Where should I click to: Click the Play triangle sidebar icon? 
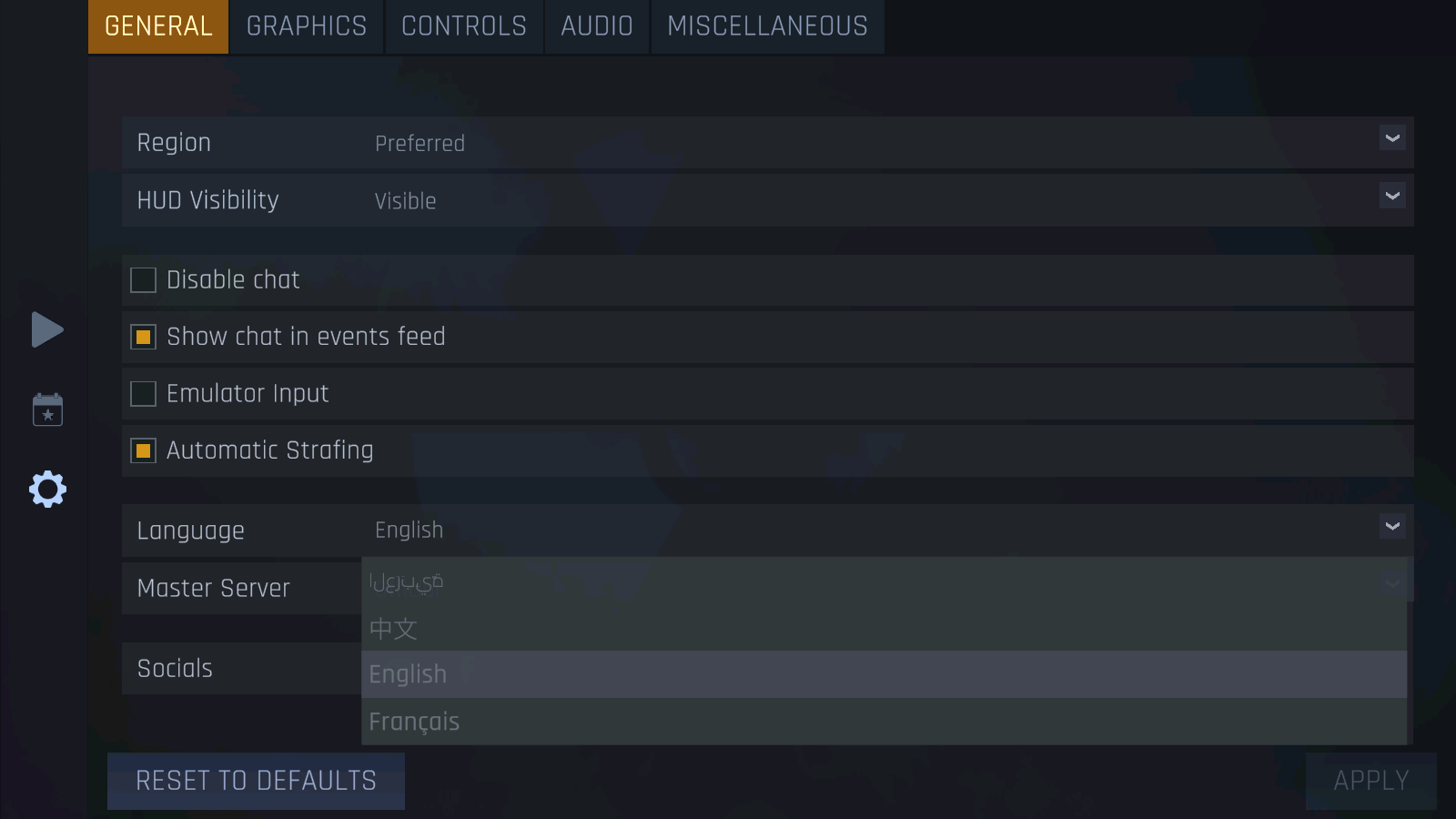47,329
